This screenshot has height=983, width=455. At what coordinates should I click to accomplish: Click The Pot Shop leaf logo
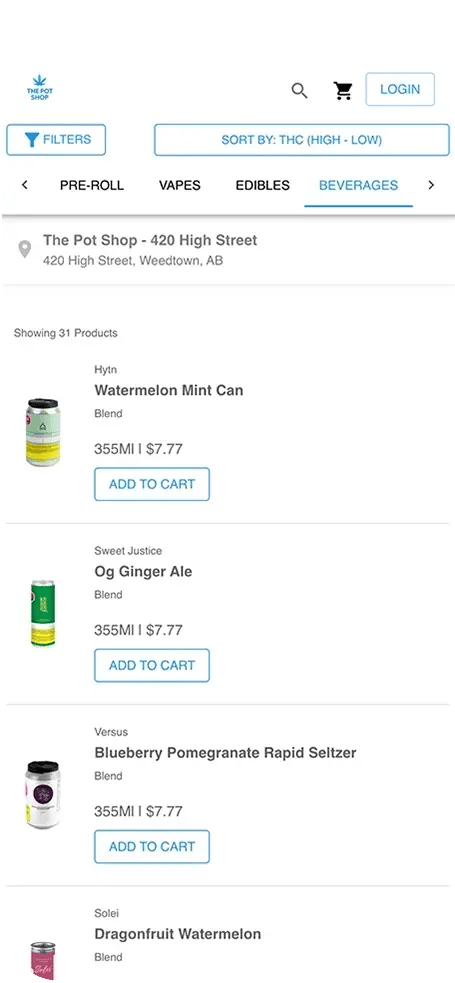(x=39, y=88)
